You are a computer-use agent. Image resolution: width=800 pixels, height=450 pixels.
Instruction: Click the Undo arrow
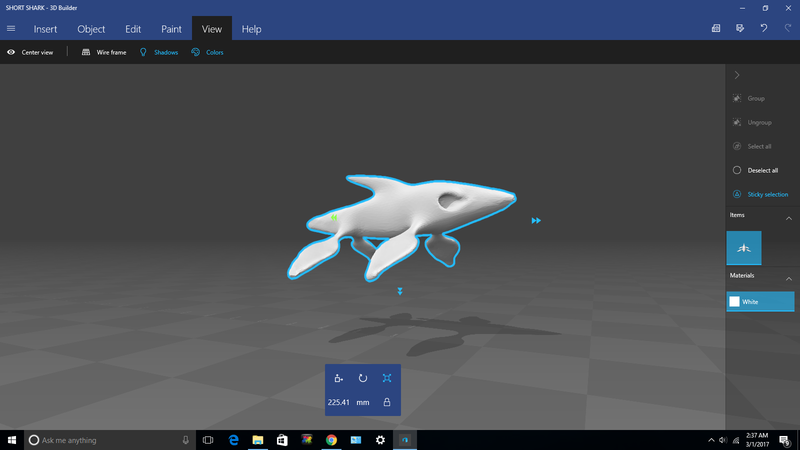(x=764, y=29)
